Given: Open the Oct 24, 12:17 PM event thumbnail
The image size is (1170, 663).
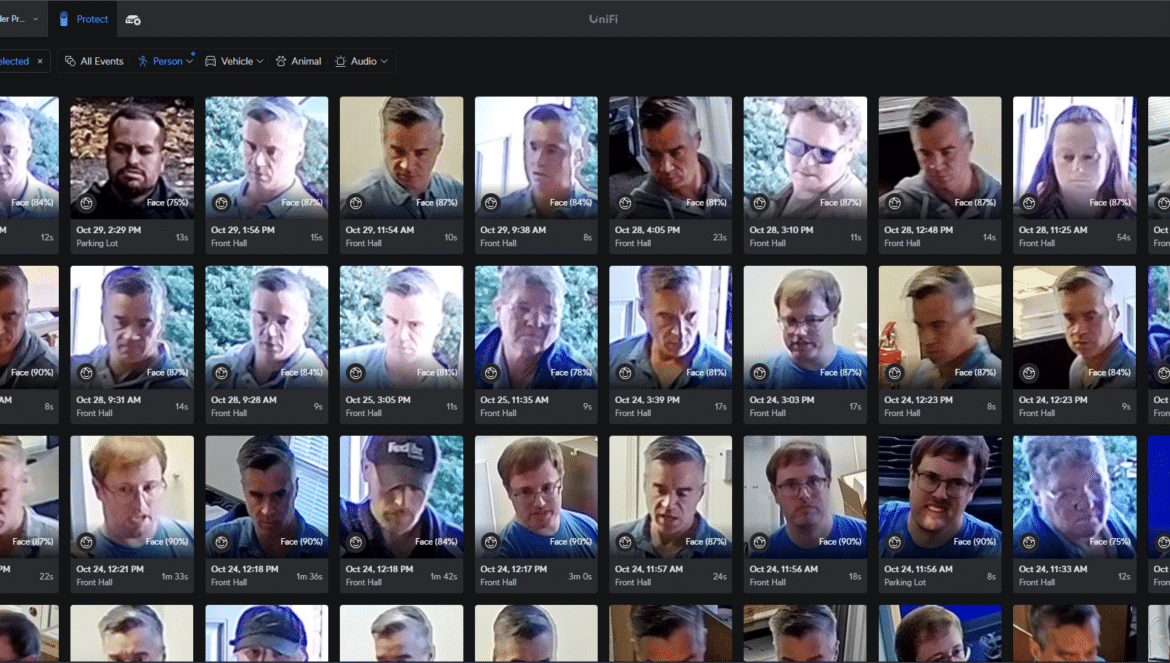Looking at the screenshot, I should pyautogui.click(x=536, y=497).
